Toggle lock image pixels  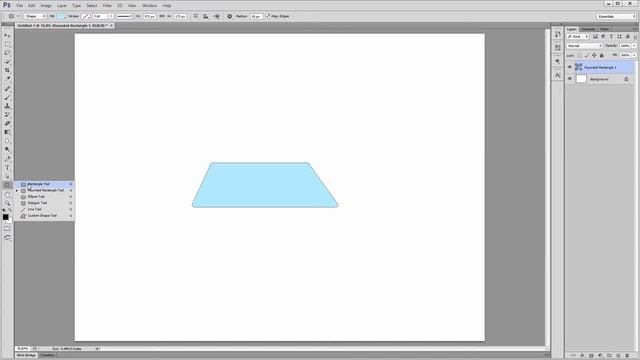point(587,55)
